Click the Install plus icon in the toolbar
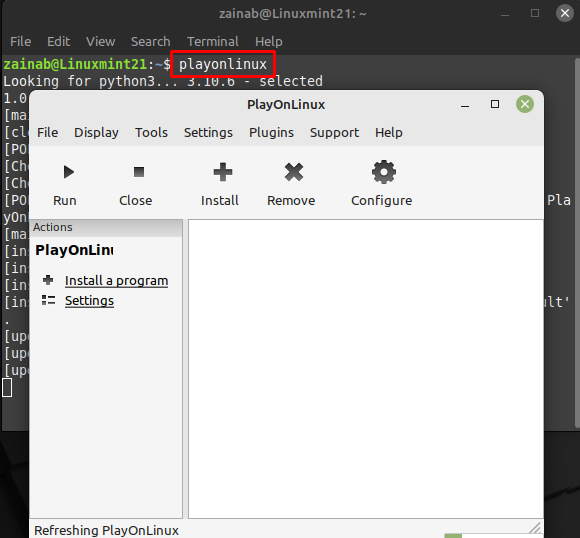 tap(223, 172)
